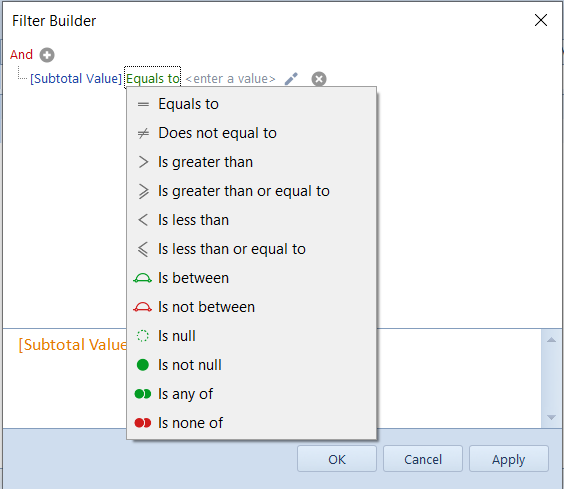Screen dimensions: 564x489
Task: Click the scrollbar down arrow in text panel
Action: (x=551, y=417)
